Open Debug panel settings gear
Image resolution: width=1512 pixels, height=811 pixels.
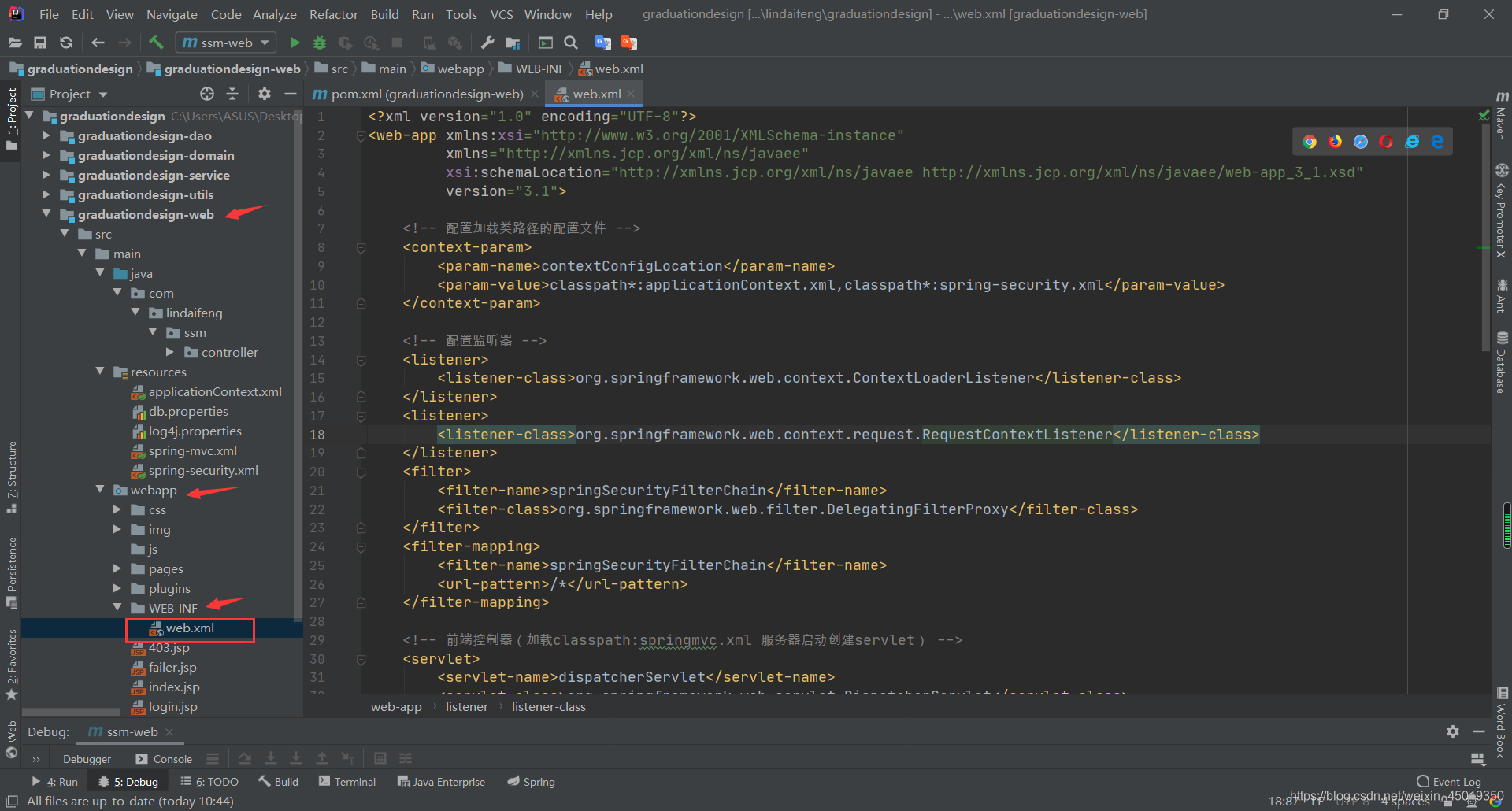click(1453, 731)
